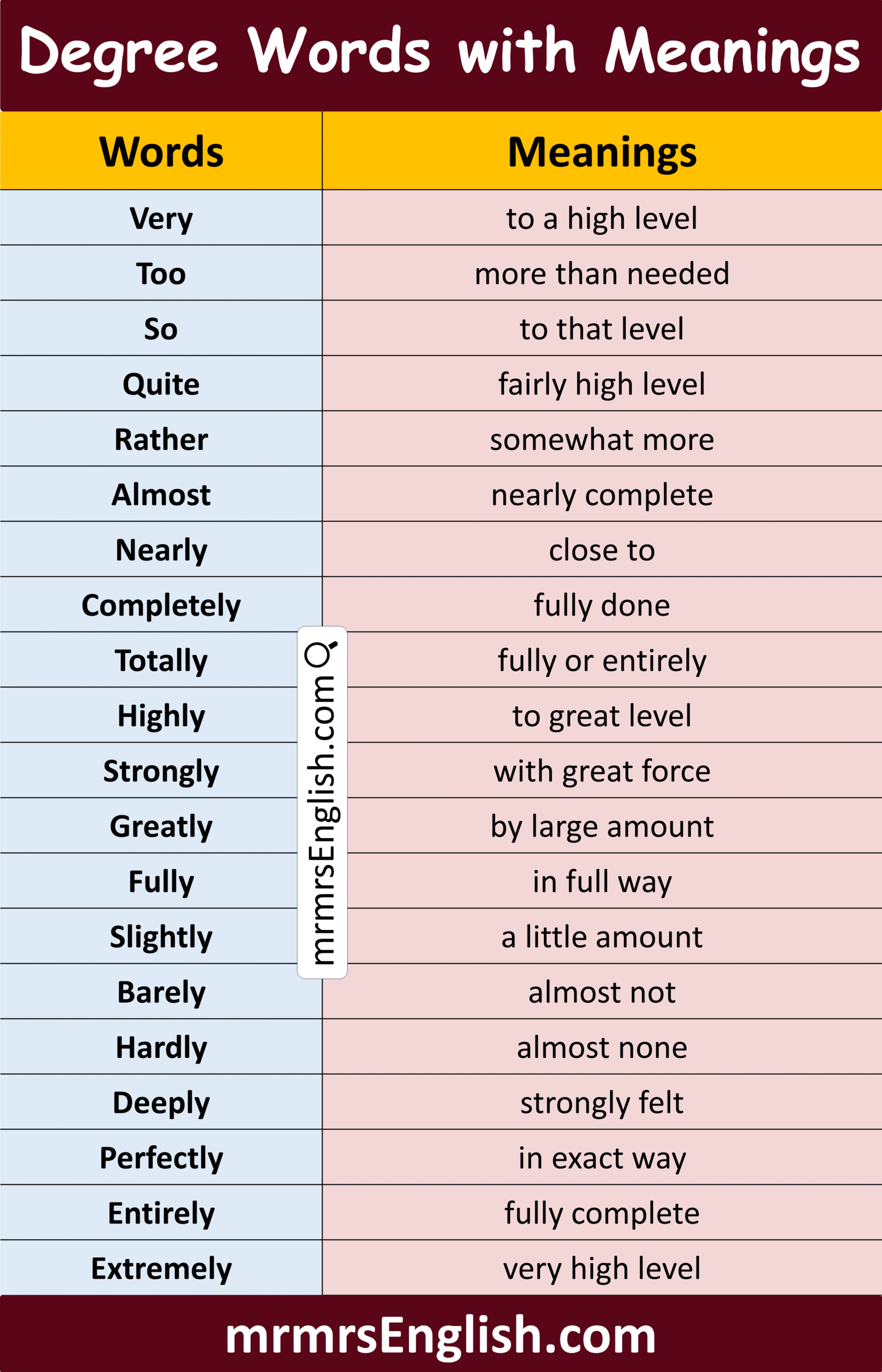Click the word 'Too' cell
The height and width of the screenshot is (1372, 882).
tap(161, 273)
